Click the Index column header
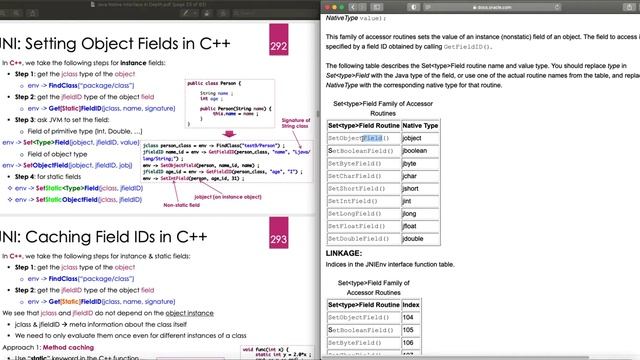 click(x=411, y=305)
